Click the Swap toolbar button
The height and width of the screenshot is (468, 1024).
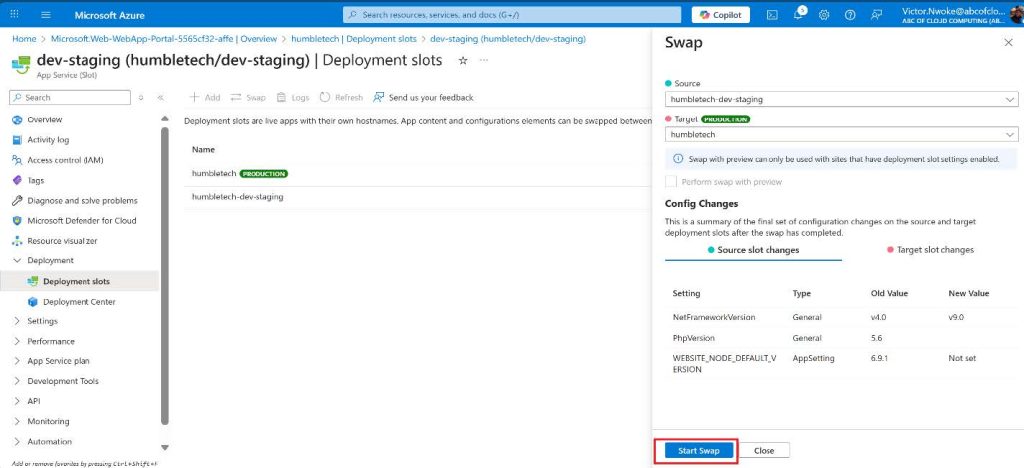[x=248, y=97]
